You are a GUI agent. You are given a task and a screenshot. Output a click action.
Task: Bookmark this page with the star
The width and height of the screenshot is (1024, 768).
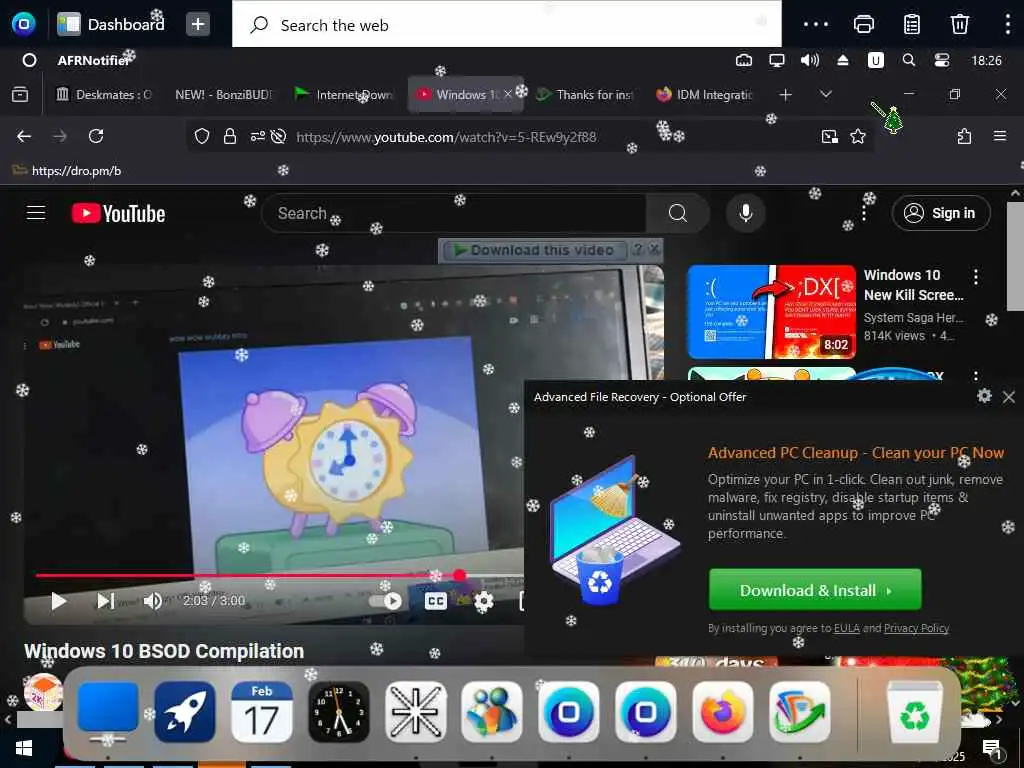coord(857,136)
